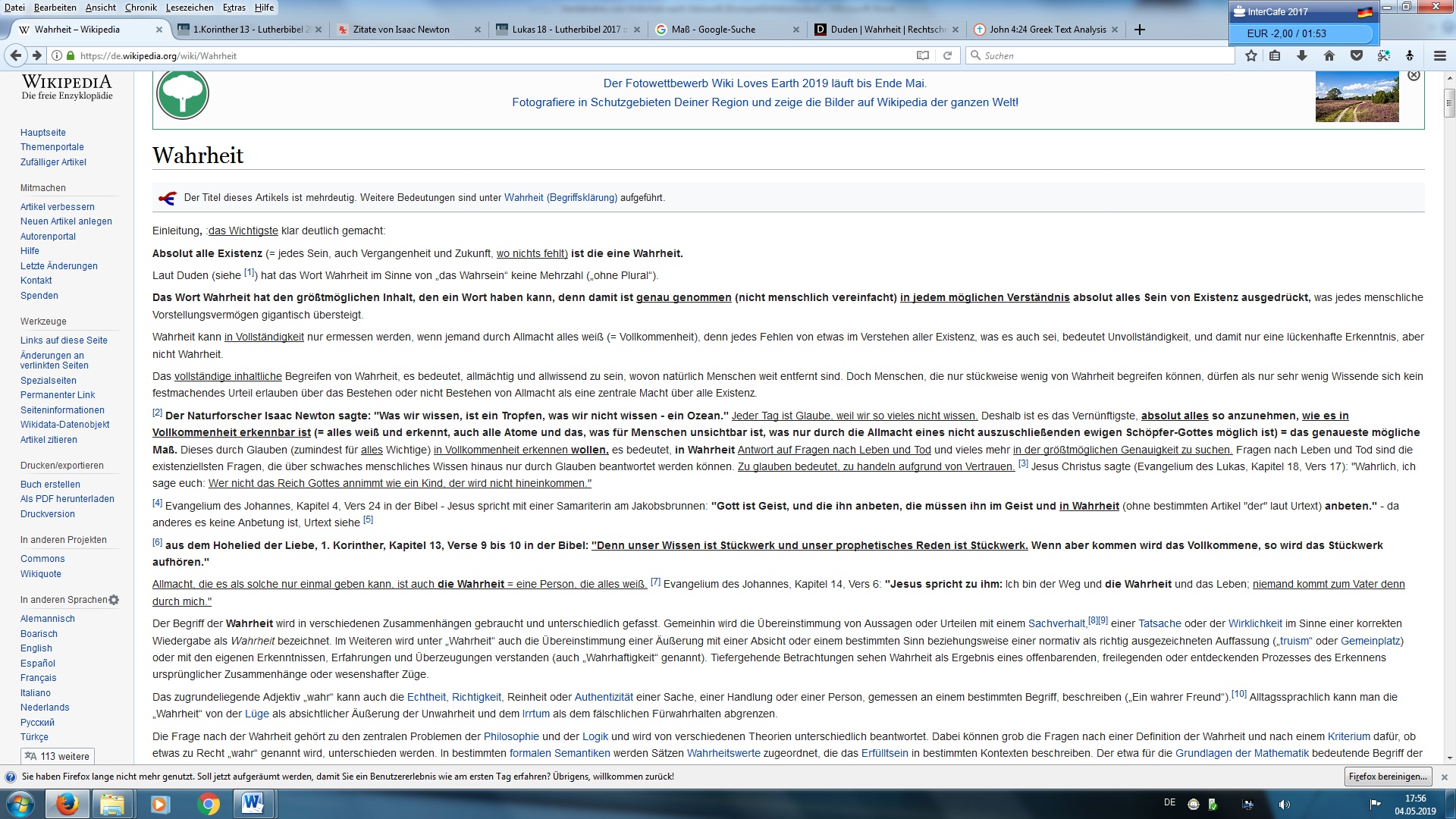Click the InterCafe 2017 timer widget

click(1303, 23)
